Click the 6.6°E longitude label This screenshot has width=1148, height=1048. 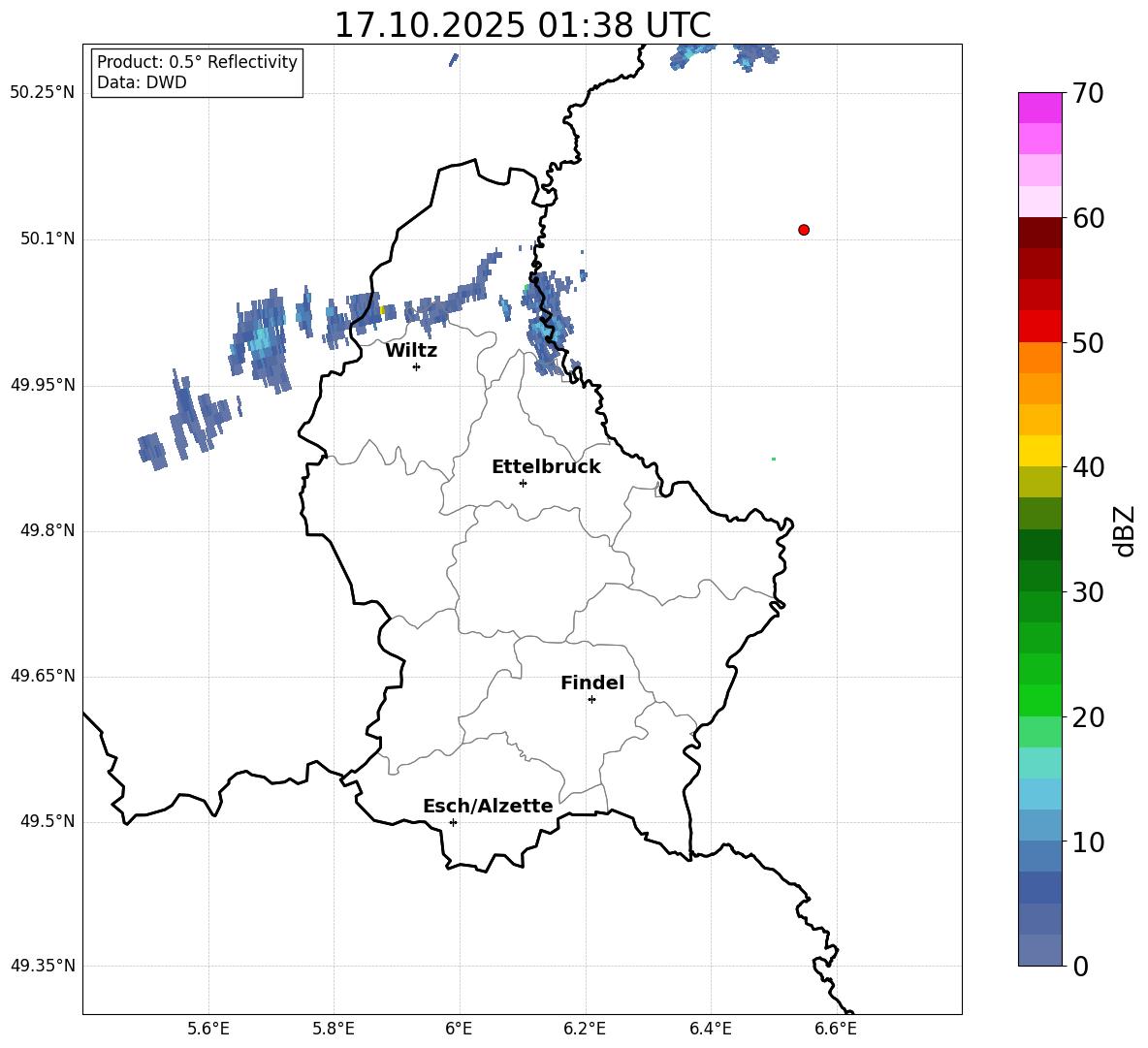[836, 1029]
